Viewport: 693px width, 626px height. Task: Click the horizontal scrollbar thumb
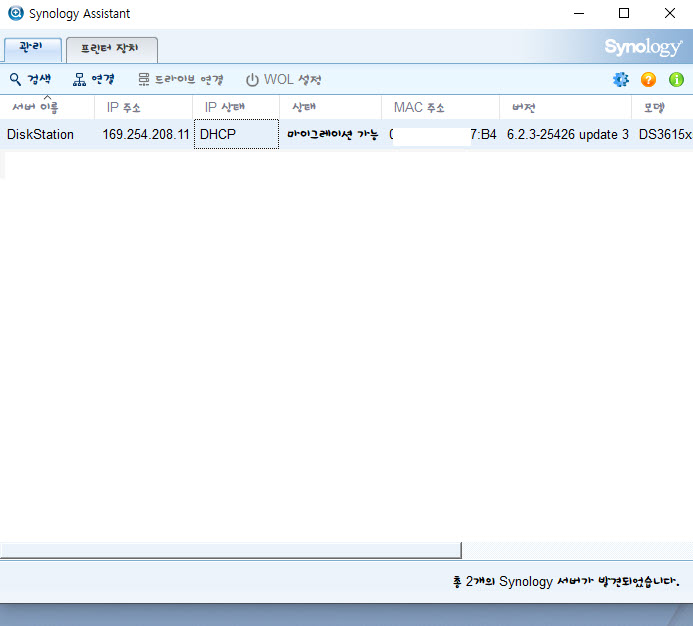click(231, 551)
